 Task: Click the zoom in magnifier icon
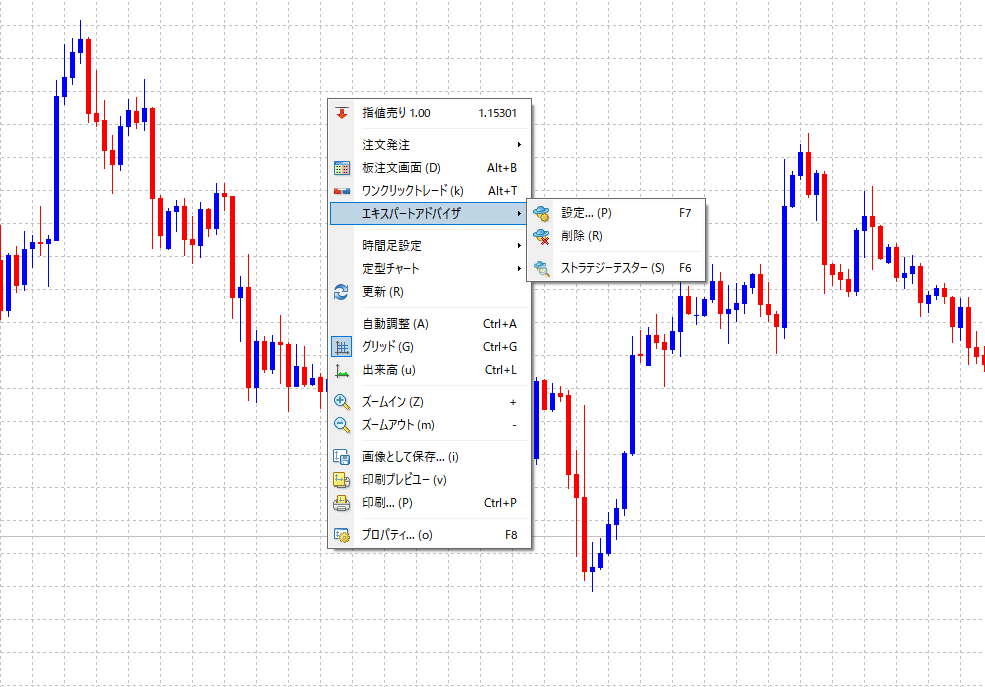341,402
